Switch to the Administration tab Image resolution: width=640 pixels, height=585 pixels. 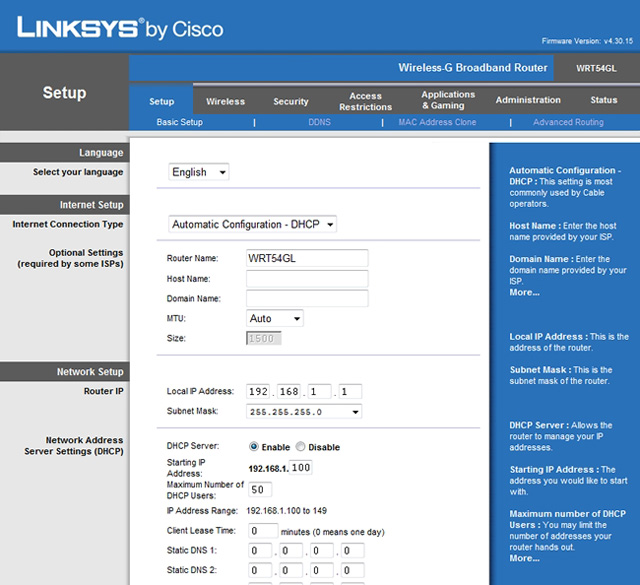coord(528,100)
